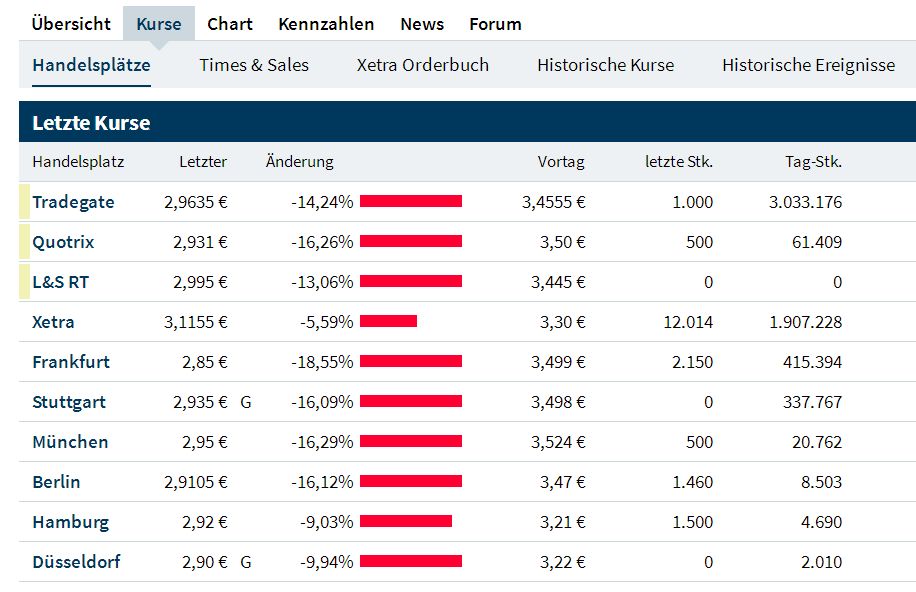Show the Xetra Orderbuch sub-tab
The width and height of the screenshot is (916, 592).
coord(423,65)
